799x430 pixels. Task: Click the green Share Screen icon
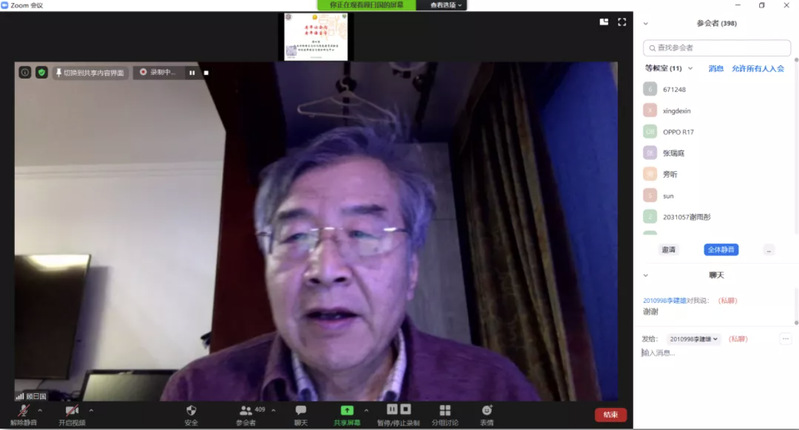coord(347,410)
